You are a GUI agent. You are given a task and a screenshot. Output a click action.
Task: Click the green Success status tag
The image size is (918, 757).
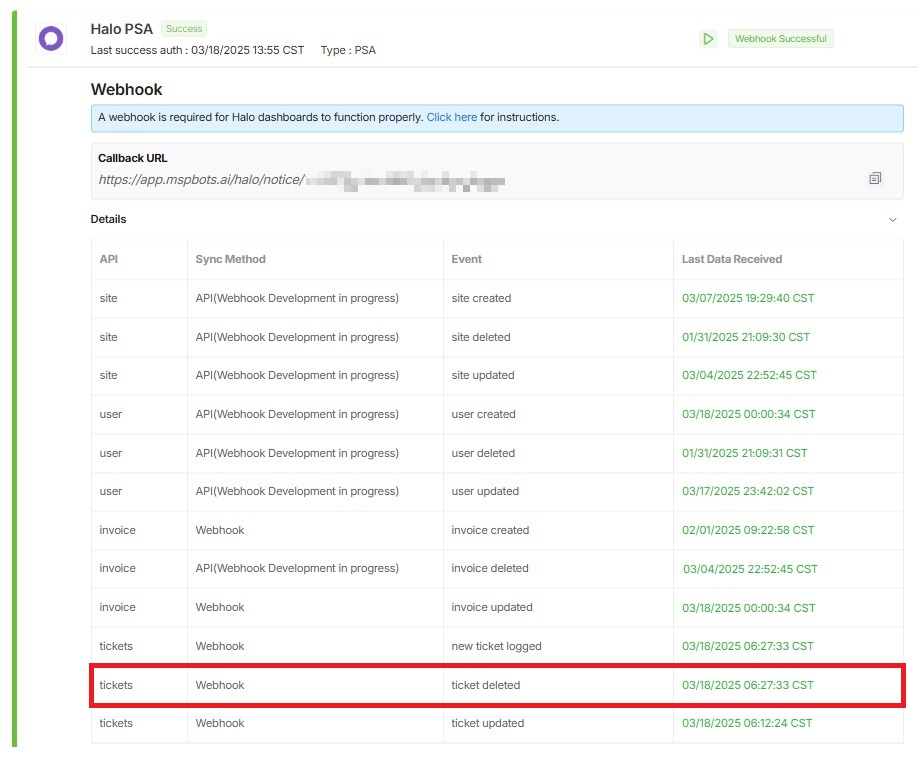(184, 29)
